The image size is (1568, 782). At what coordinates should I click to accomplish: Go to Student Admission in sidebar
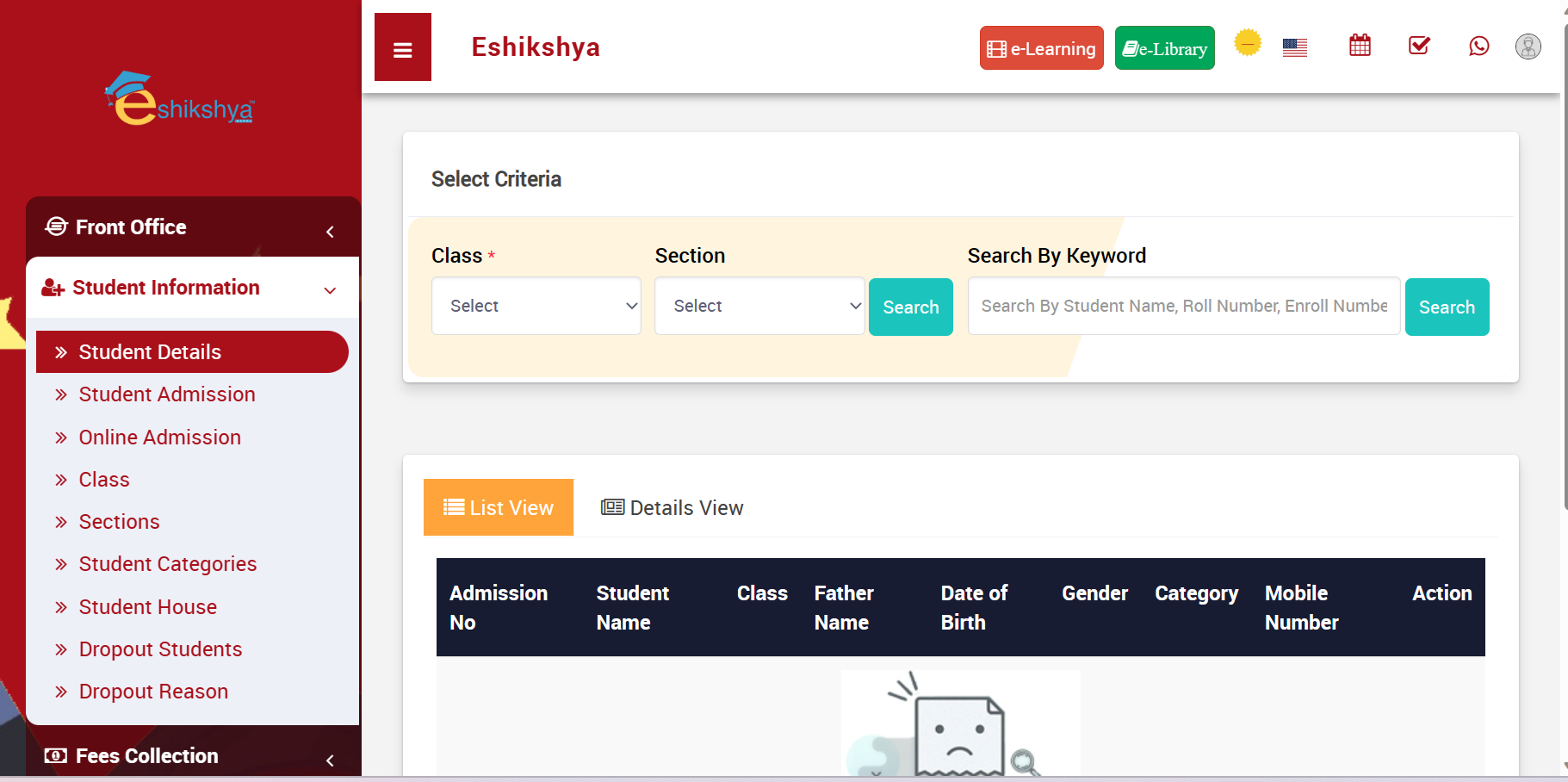tap(167, 394)
